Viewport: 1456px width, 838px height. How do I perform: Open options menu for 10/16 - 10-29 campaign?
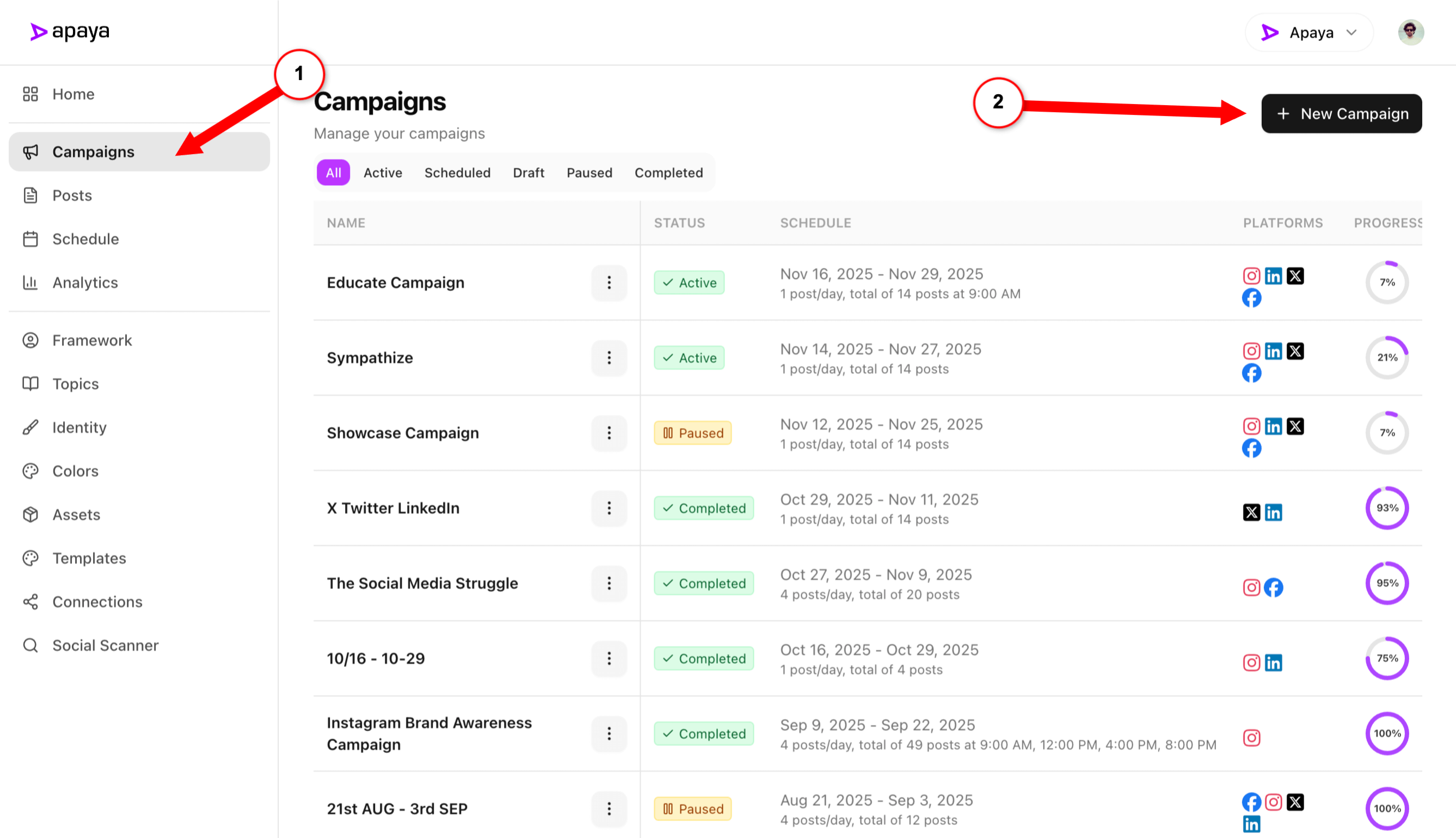pos(609,658)
